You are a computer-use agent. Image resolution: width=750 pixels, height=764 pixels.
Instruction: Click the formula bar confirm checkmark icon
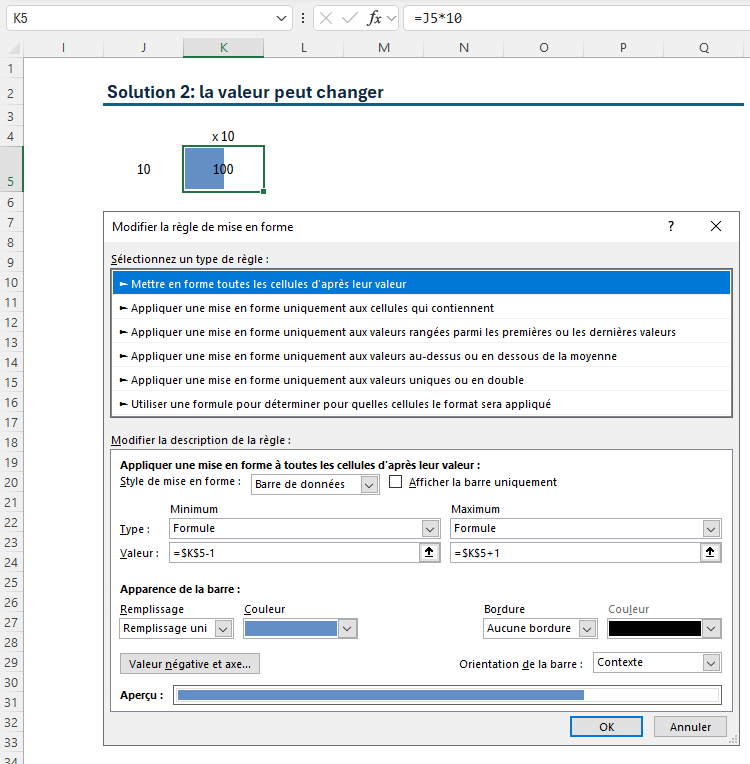point(350,18)
